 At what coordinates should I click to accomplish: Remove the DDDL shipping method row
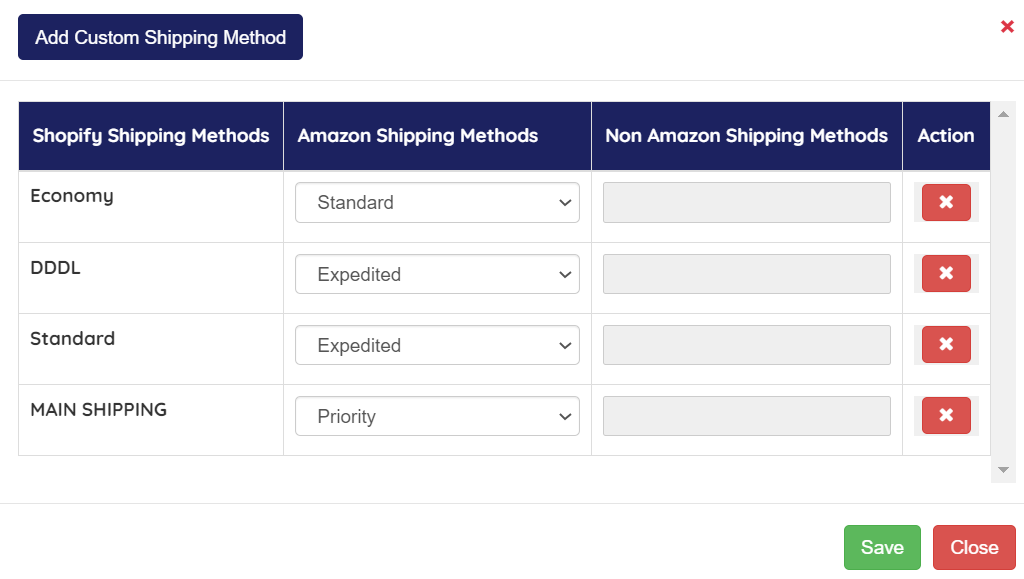pyautogui.click(x=946, y=273)
